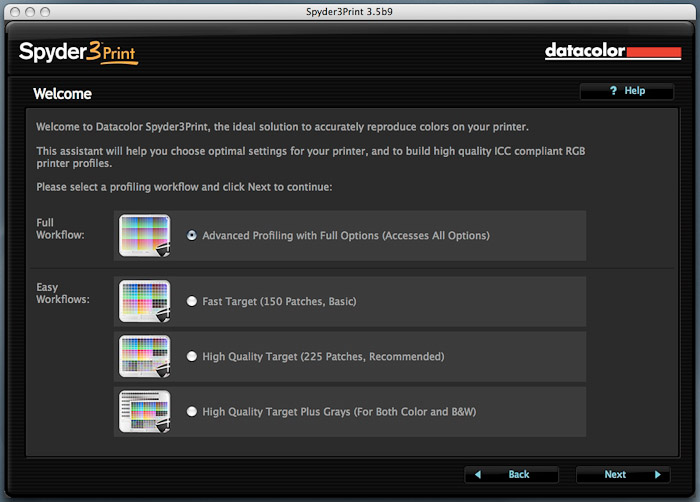Image resolution: width=700 pixels, height=502 pixels.
Task: Click the Welcome heading
Action: coord(62,94)
